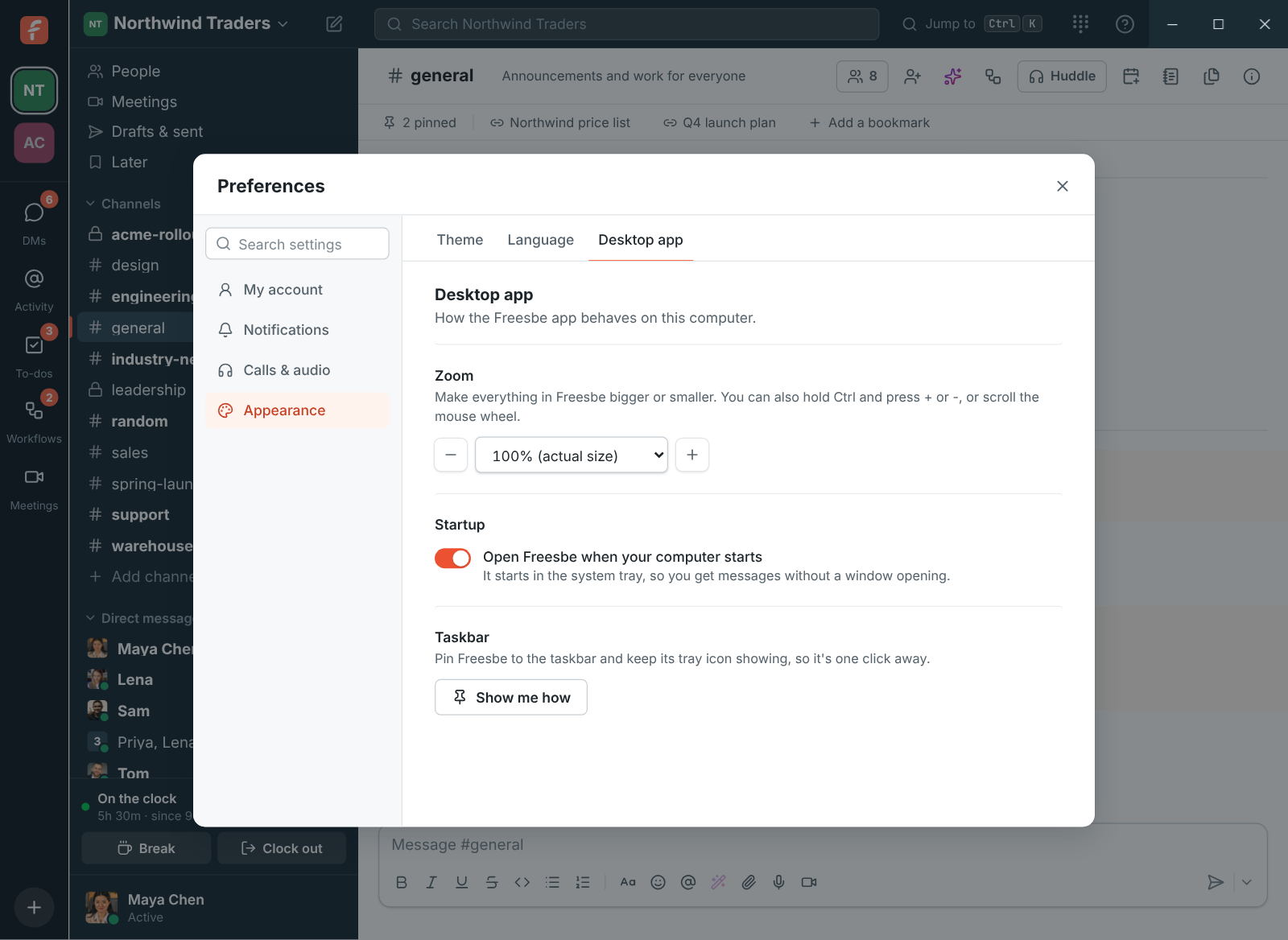Open send options chevron next to send

[1246, 882]
